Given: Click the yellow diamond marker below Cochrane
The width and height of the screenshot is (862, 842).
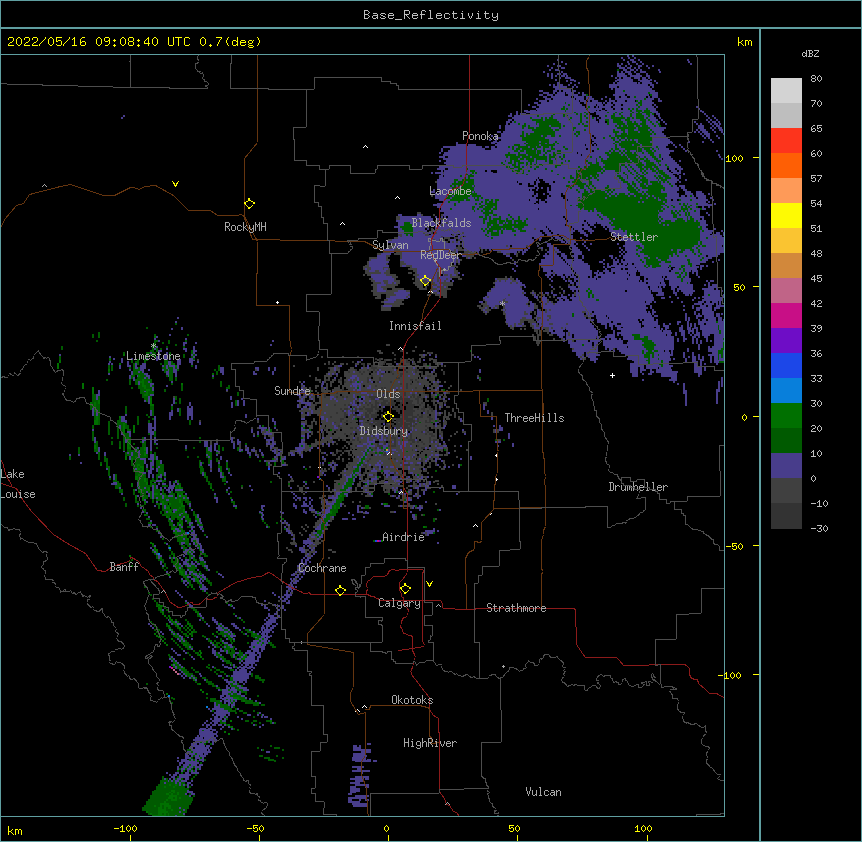Looking at the screenshot, I should click(x=340, y=590).
